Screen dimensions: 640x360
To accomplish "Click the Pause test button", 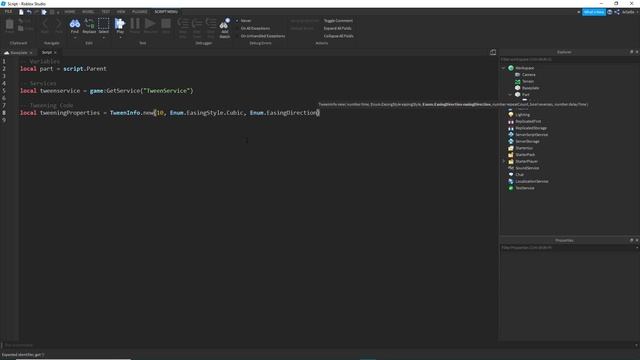I will pos(135,24).
